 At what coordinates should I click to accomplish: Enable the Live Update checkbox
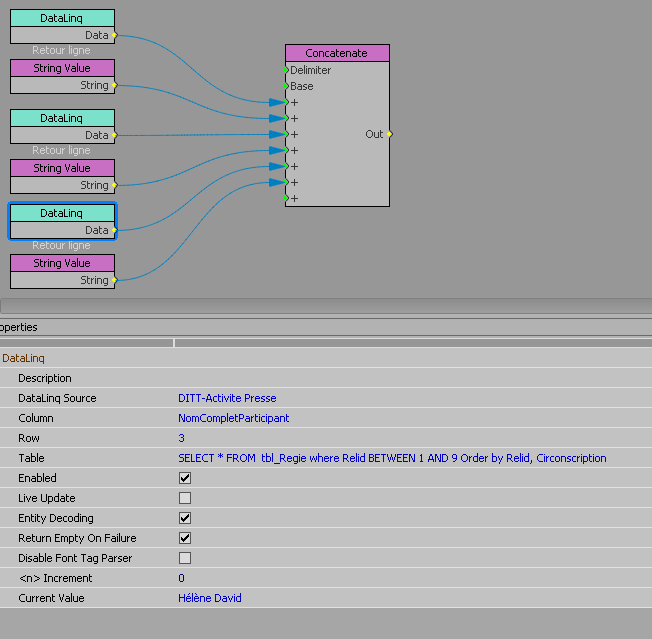185,498
